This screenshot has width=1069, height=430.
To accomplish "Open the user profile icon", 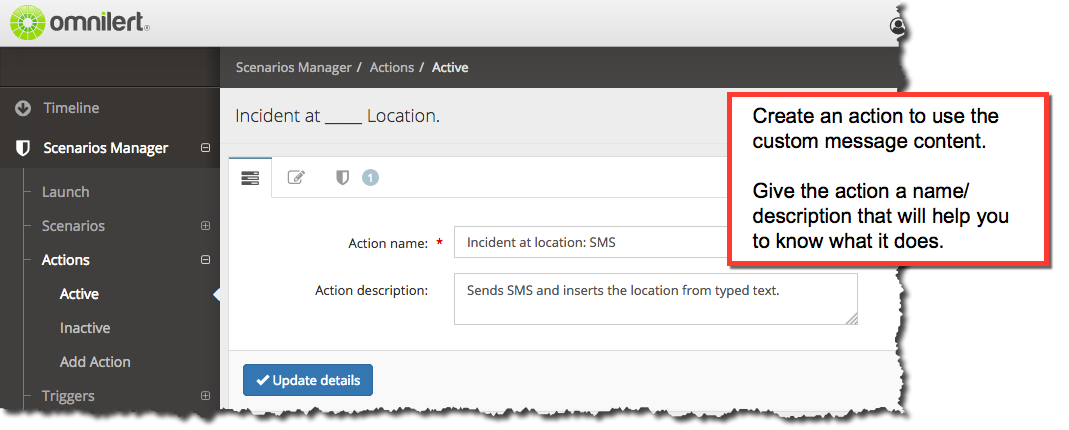I will (x=897, y=26).
